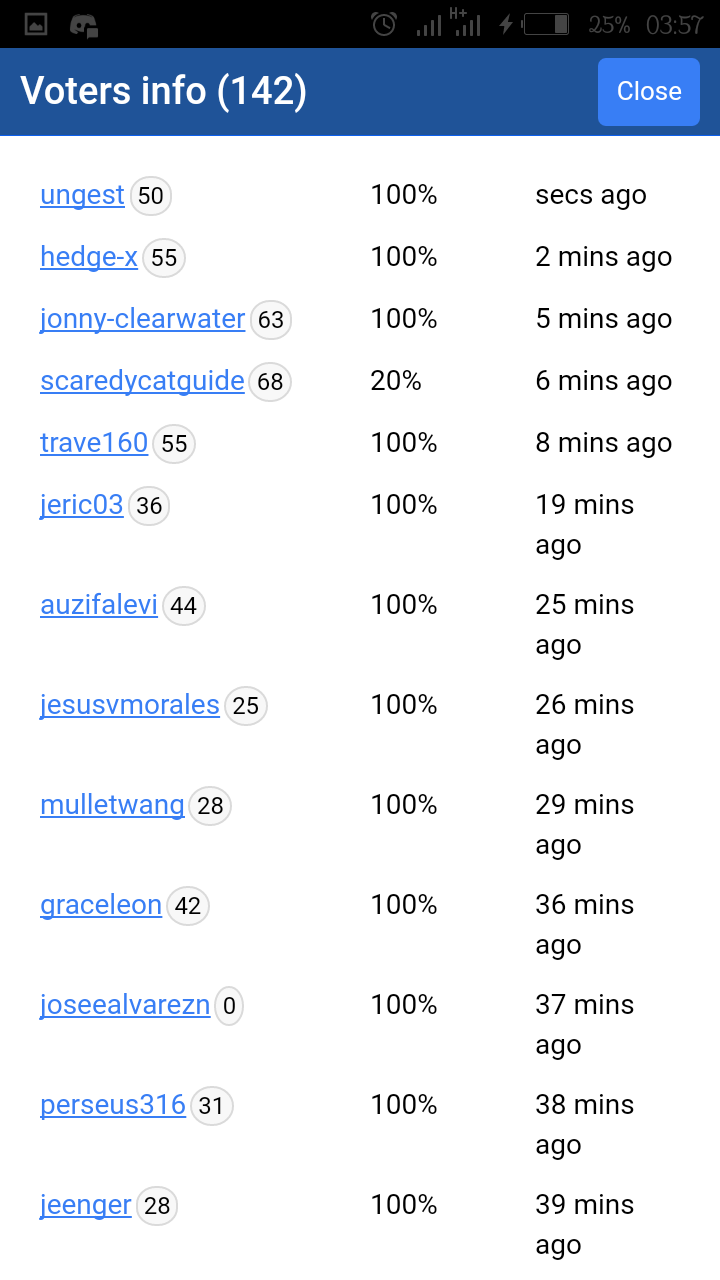The image size is (720, 1280).
Task: Open perseus316 profile link
Action: pyautogui.click(x=113, y=1105)
